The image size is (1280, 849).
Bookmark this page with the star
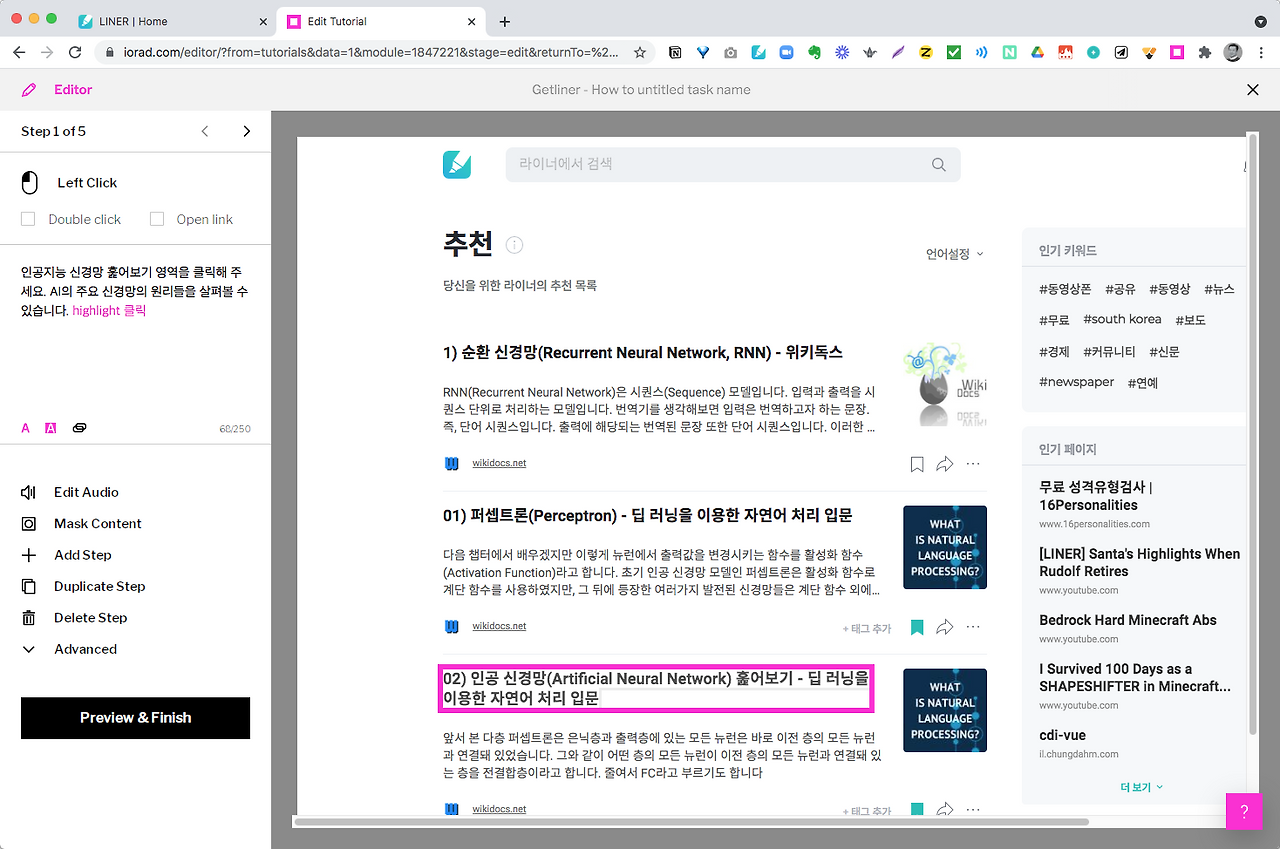click(x=640, y=52)
